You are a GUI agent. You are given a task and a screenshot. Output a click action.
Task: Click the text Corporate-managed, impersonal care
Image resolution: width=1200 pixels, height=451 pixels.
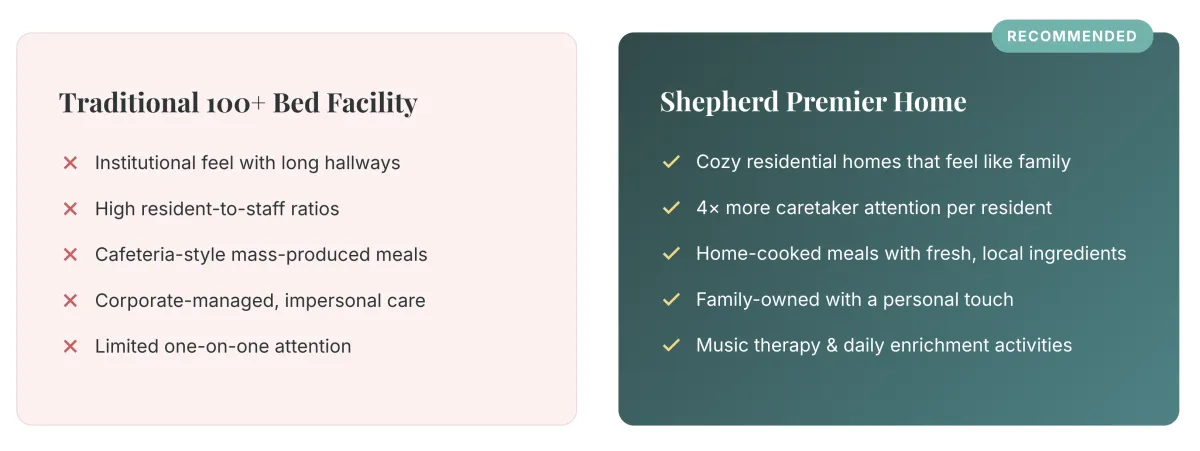click(x=260, y=301)
